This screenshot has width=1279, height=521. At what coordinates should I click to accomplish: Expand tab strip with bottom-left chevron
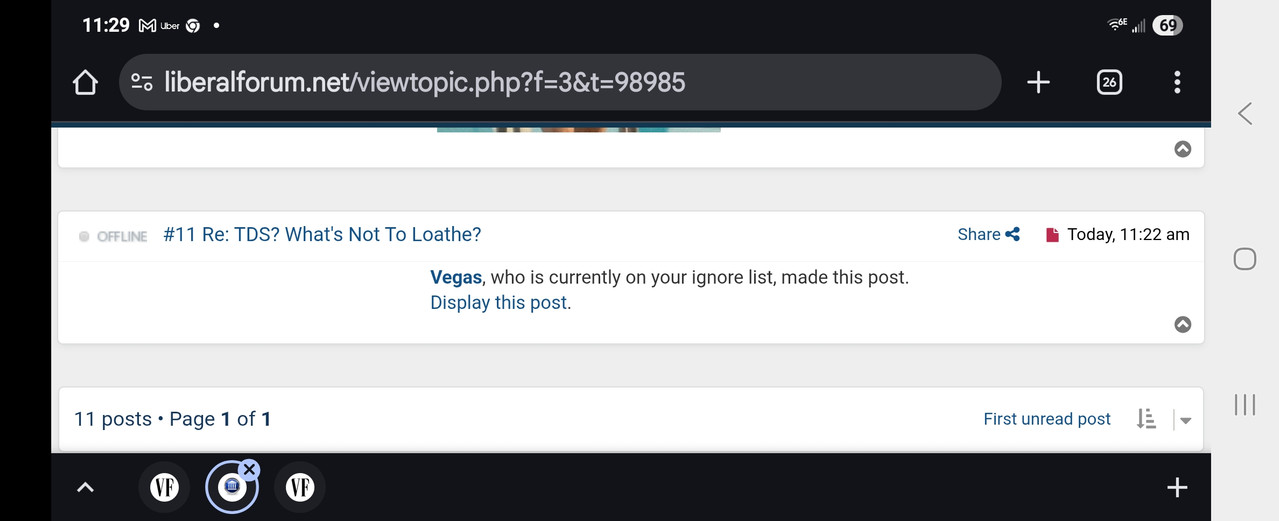[x=86, y=487]
